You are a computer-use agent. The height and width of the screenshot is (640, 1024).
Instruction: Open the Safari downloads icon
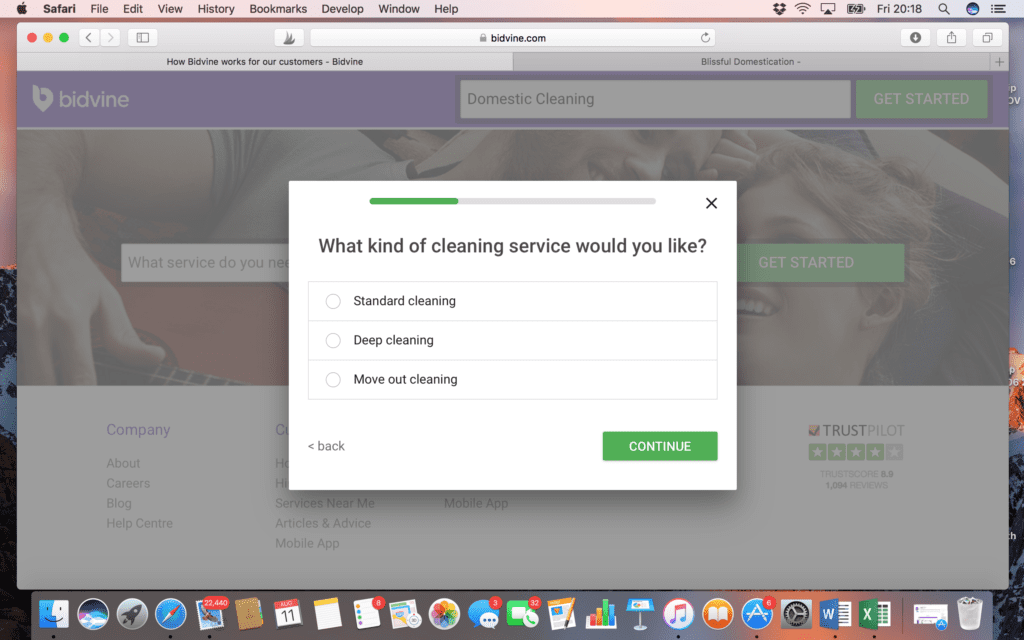click(915, 38)
